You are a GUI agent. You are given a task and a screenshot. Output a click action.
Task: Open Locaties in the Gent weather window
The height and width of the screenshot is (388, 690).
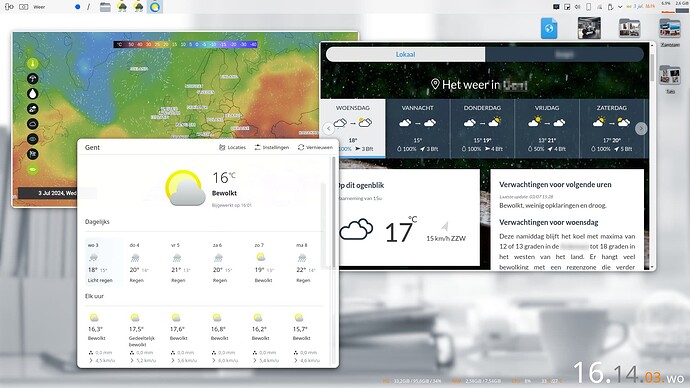(x=232, y=147)
